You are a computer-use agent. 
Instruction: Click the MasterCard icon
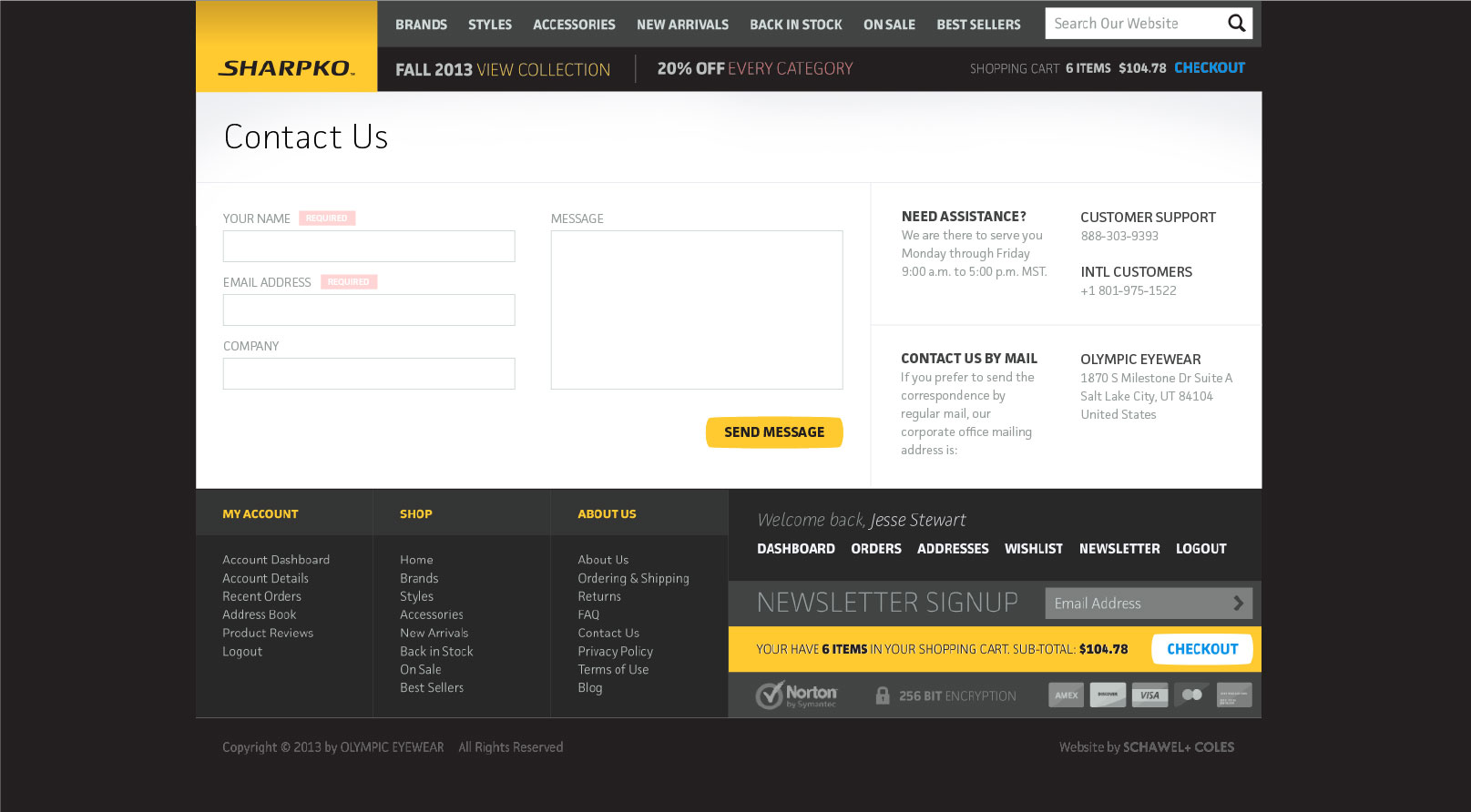click(x=1191, y=695)
